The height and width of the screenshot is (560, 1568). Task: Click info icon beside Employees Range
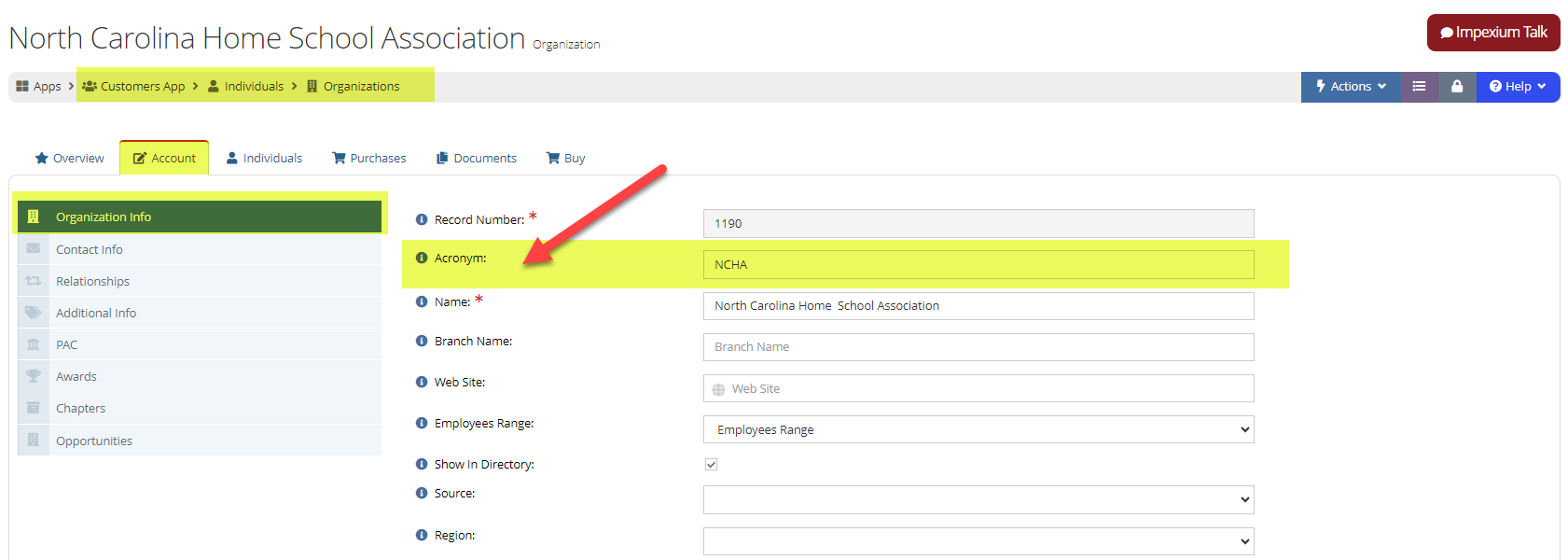tap(422, 423)
